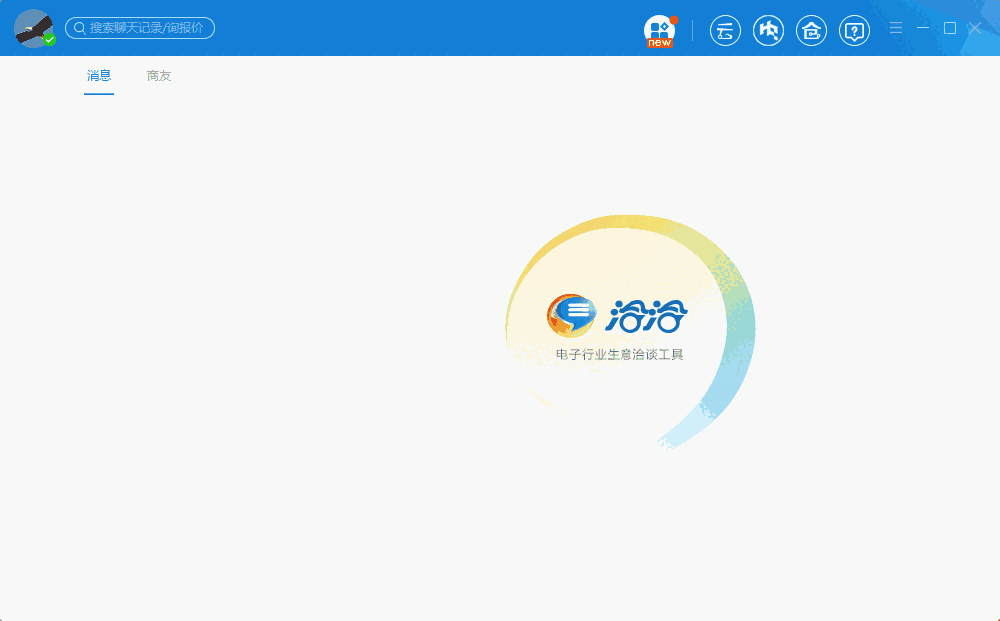
Task: Close the window
Action: click(x=974, y=28)
